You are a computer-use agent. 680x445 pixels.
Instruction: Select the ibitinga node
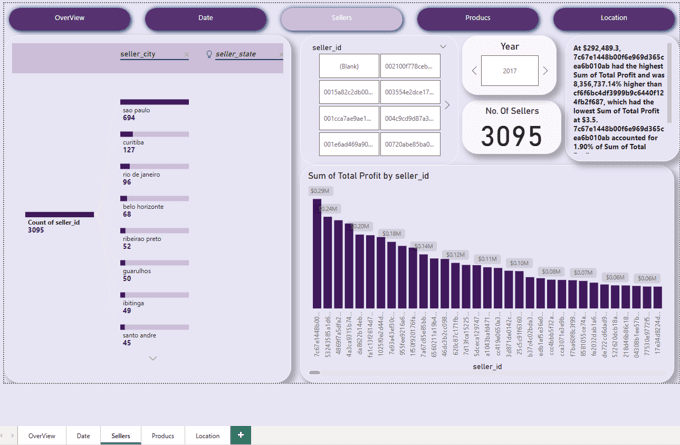[x=154, y=303]
